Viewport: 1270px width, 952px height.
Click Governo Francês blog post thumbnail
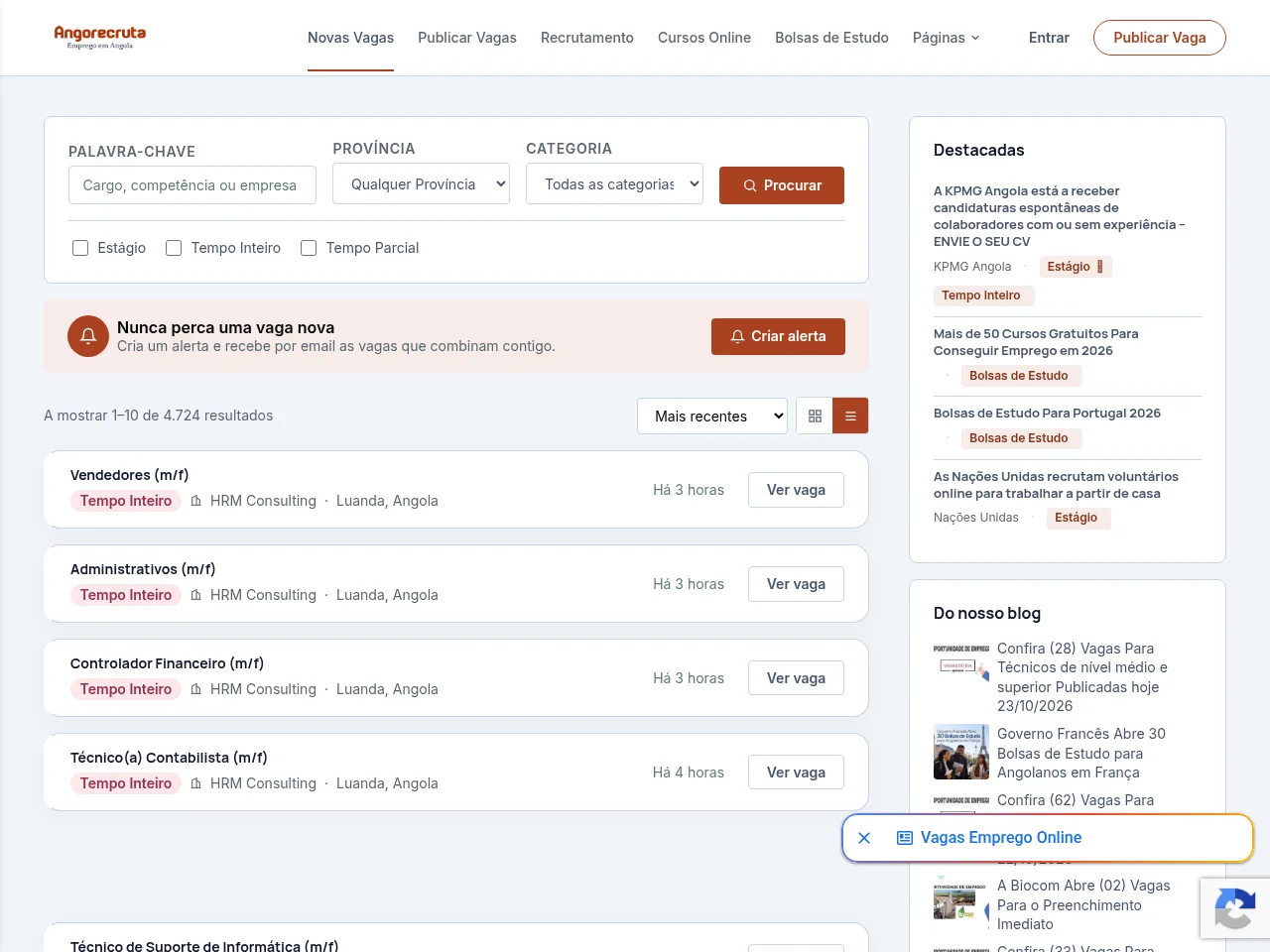coord(961,752)
